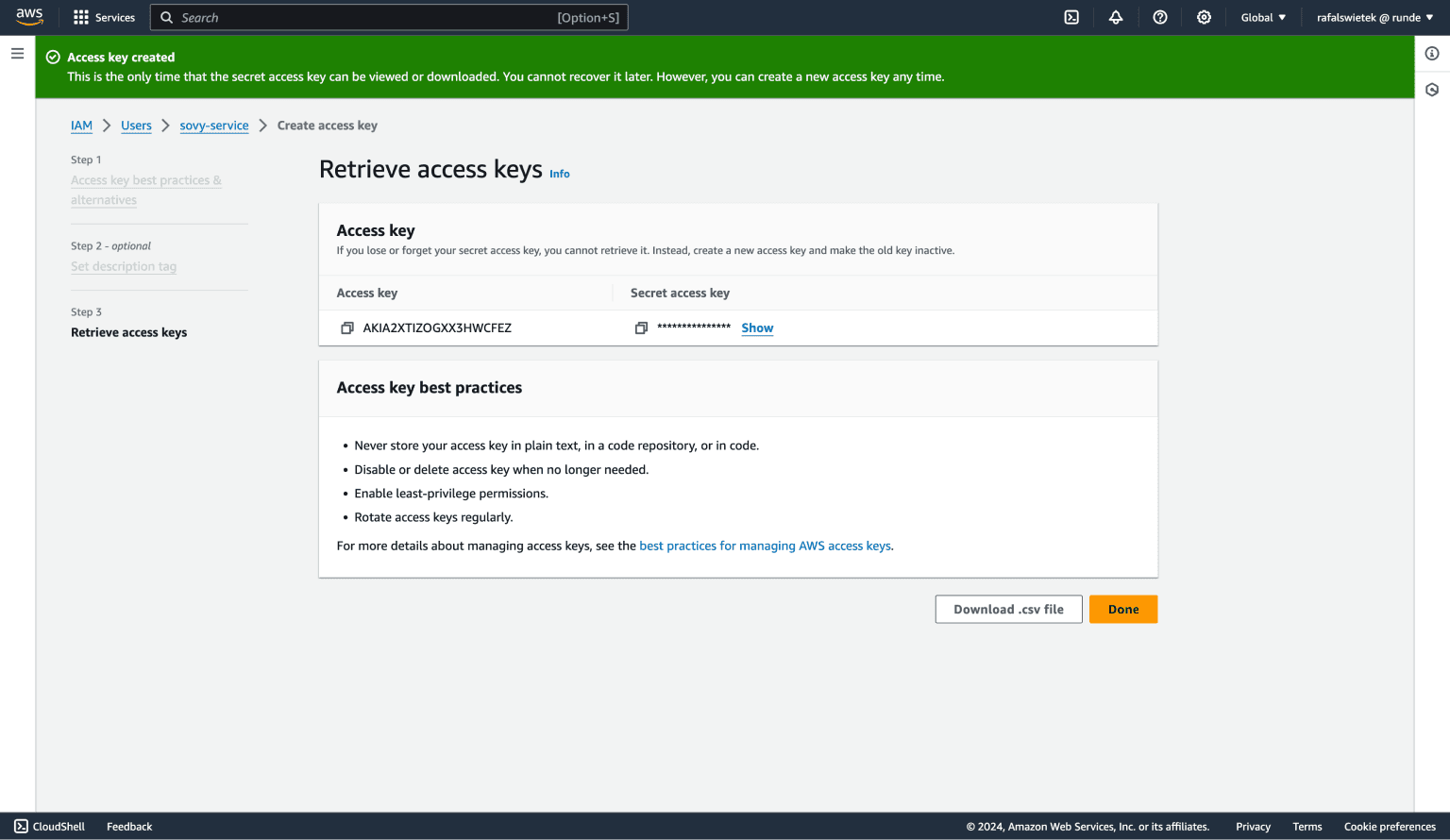Open best practices for managing AWS access keys
1450x840 pixels.
[765, 546]
